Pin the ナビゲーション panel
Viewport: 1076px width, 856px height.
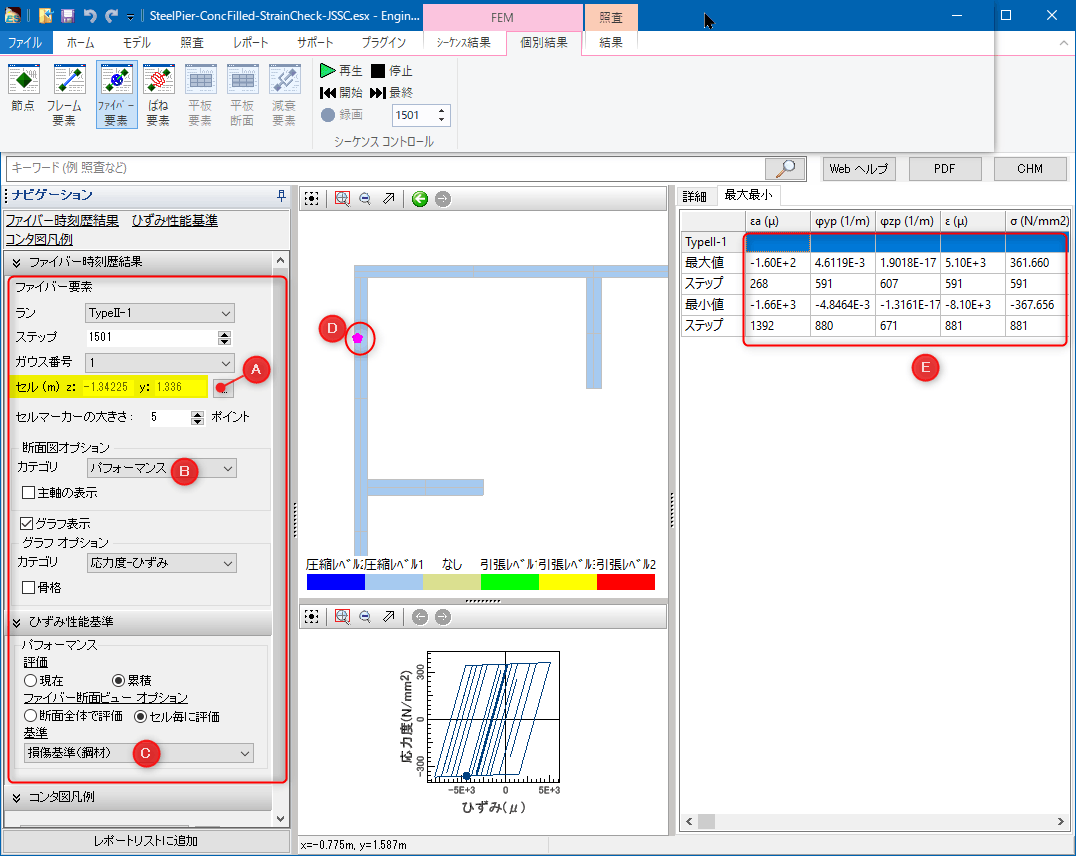[281, 195]
